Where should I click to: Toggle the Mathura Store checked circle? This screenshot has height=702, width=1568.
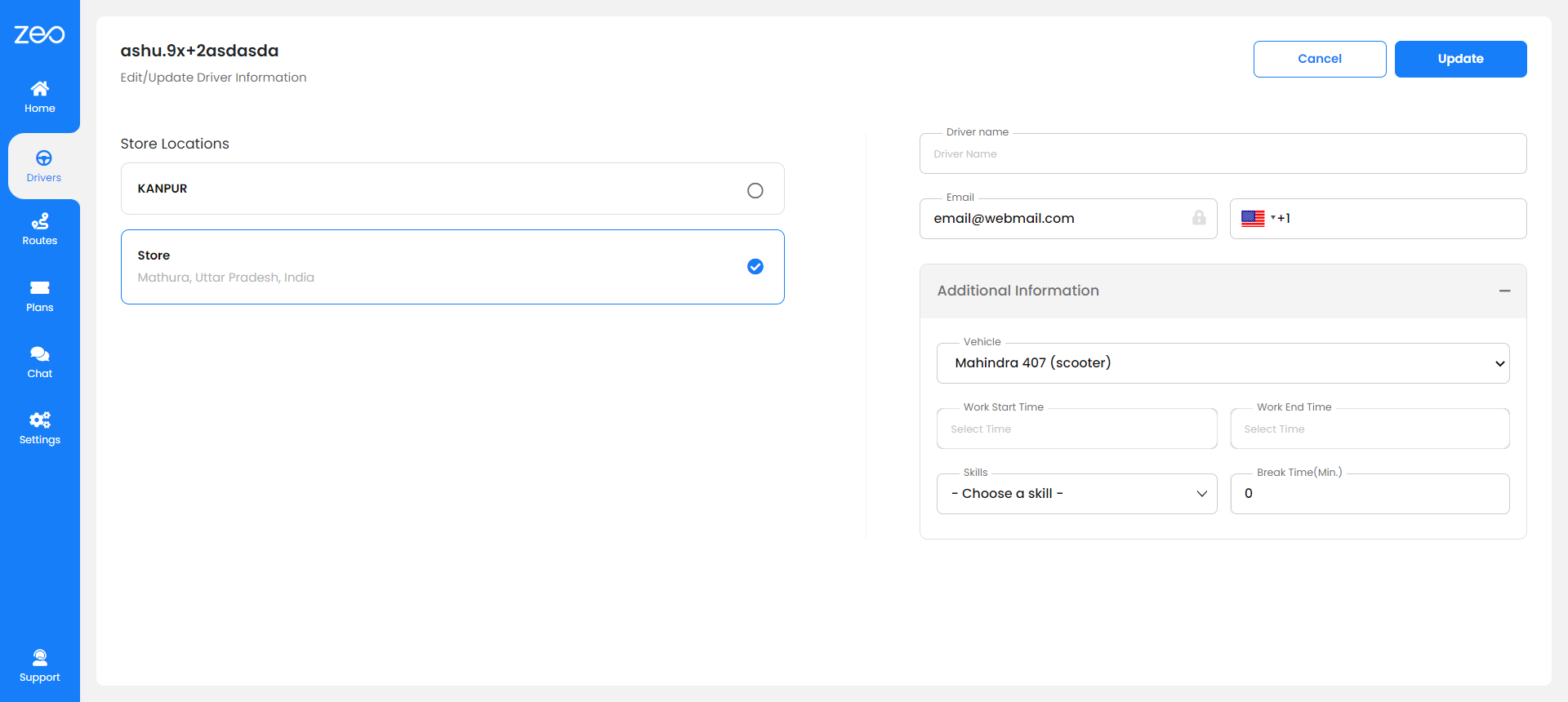(x=755, y=267)
